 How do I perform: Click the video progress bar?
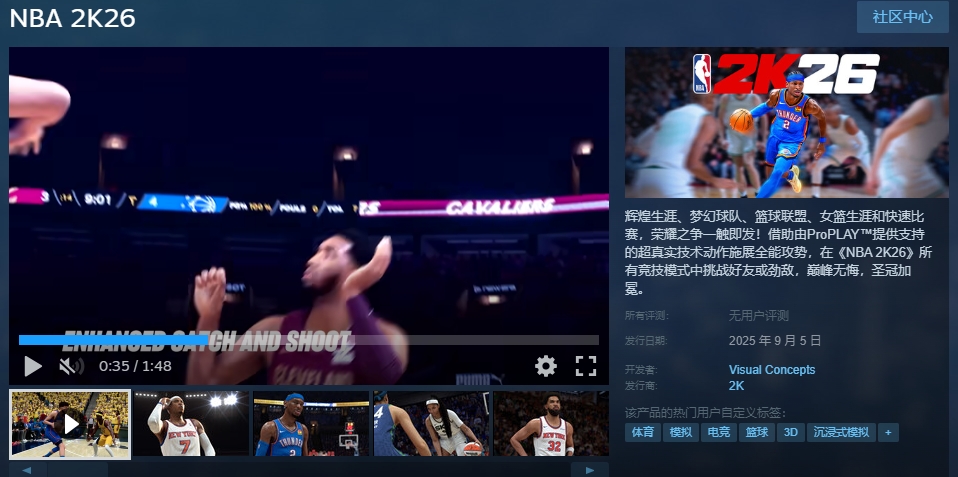pos(309,340)
